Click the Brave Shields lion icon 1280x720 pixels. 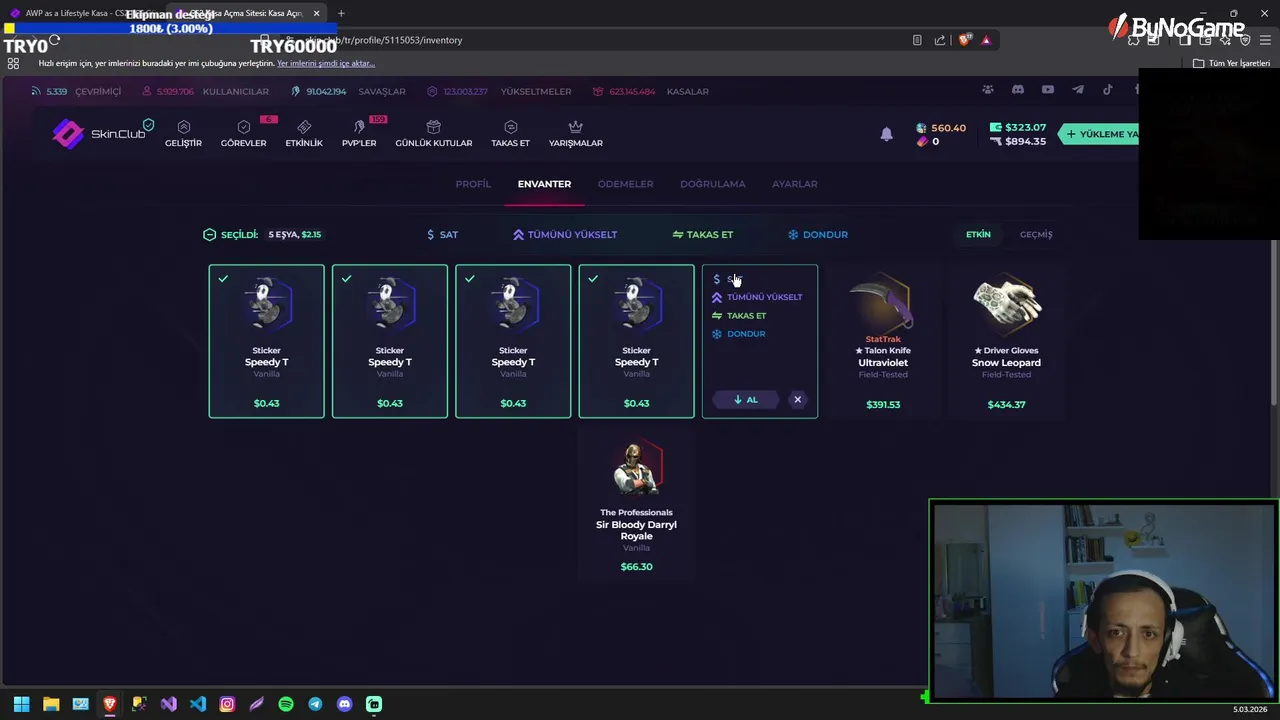click(x=964, y=40)
